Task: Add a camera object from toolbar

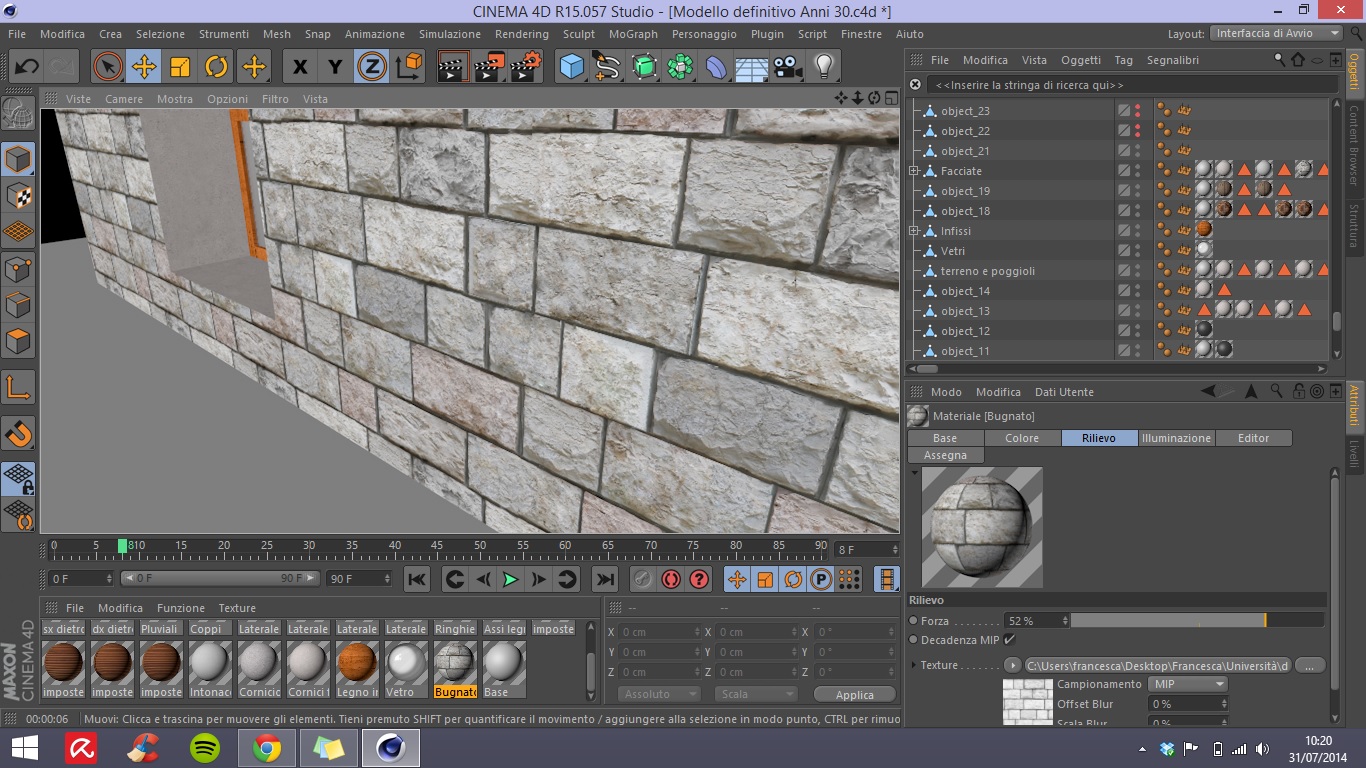Action: [788, 67]
